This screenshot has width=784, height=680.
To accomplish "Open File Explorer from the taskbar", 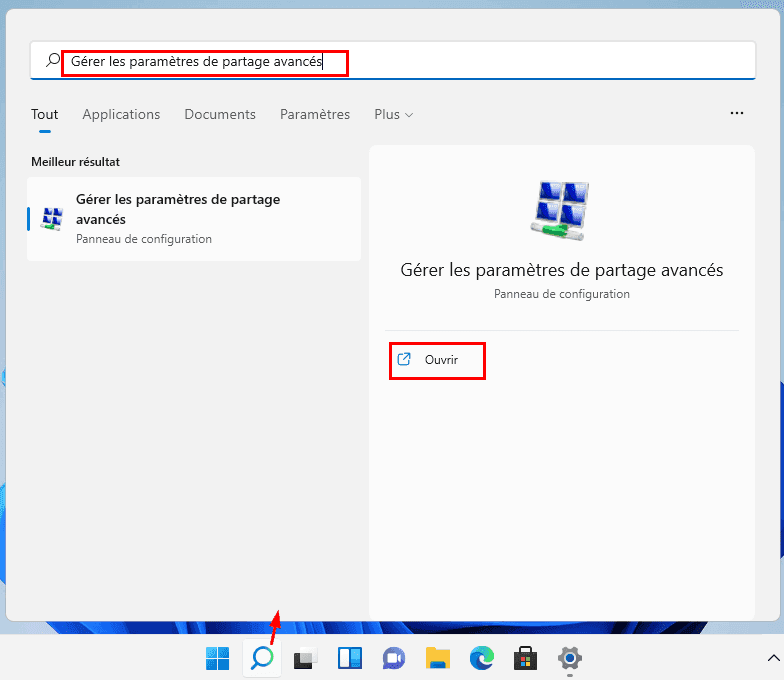I will click(x=438, y=658).
